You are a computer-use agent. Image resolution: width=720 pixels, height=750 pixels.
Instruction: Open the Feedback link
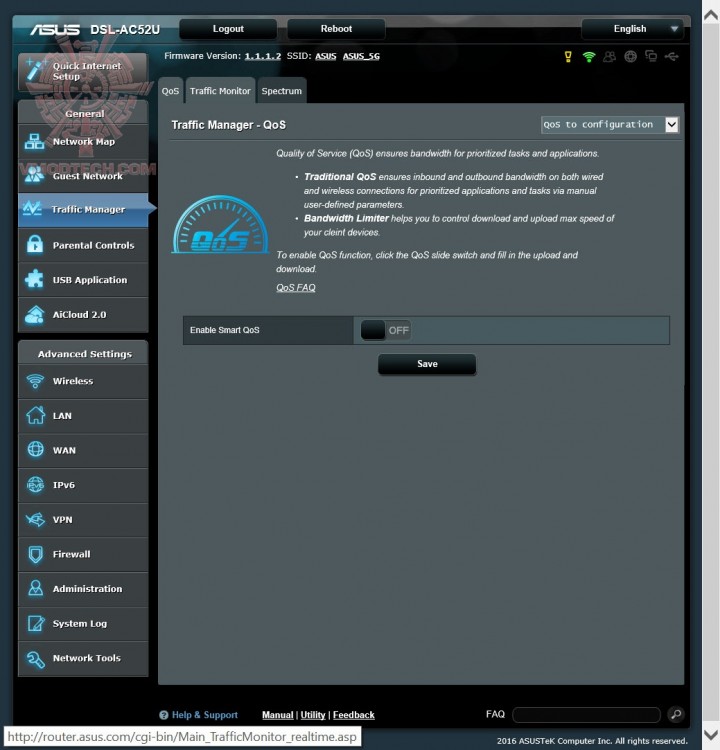[x=354, y=715]
